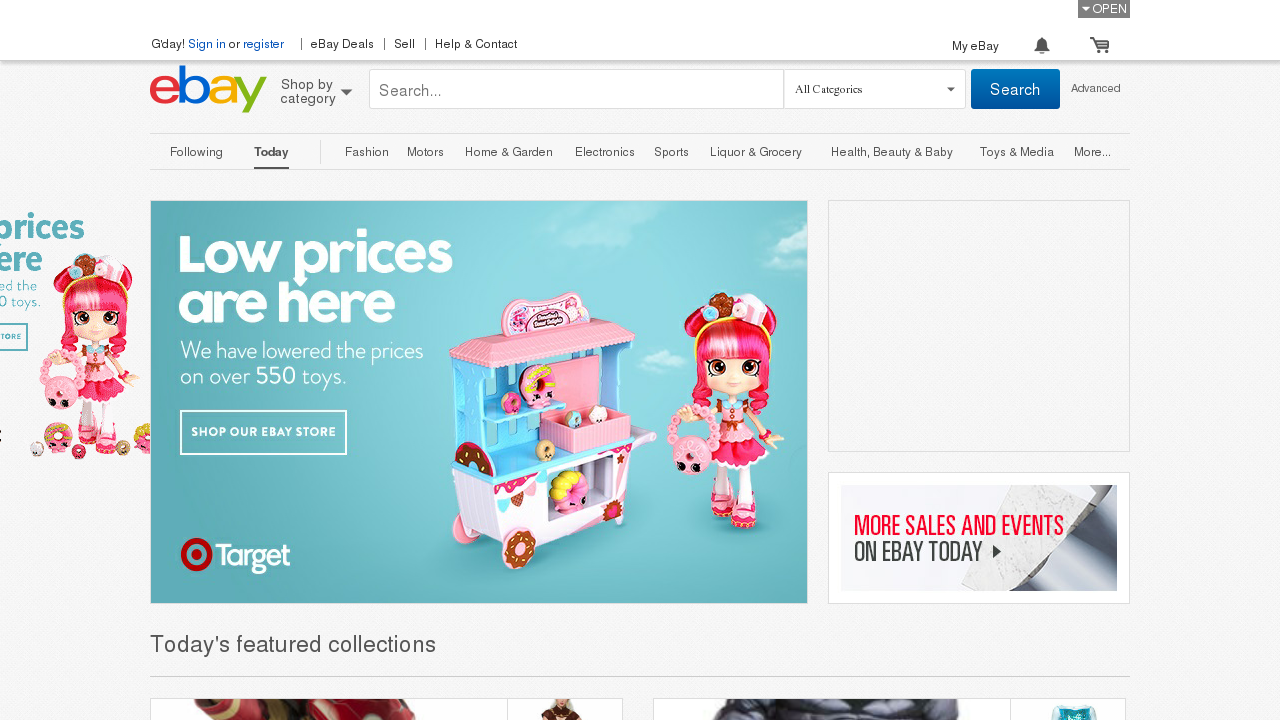The width and height of the screenshot is (1280, 720).
Task: Open the Liquor & Grocery category
Action: click(x=756, y=152)
